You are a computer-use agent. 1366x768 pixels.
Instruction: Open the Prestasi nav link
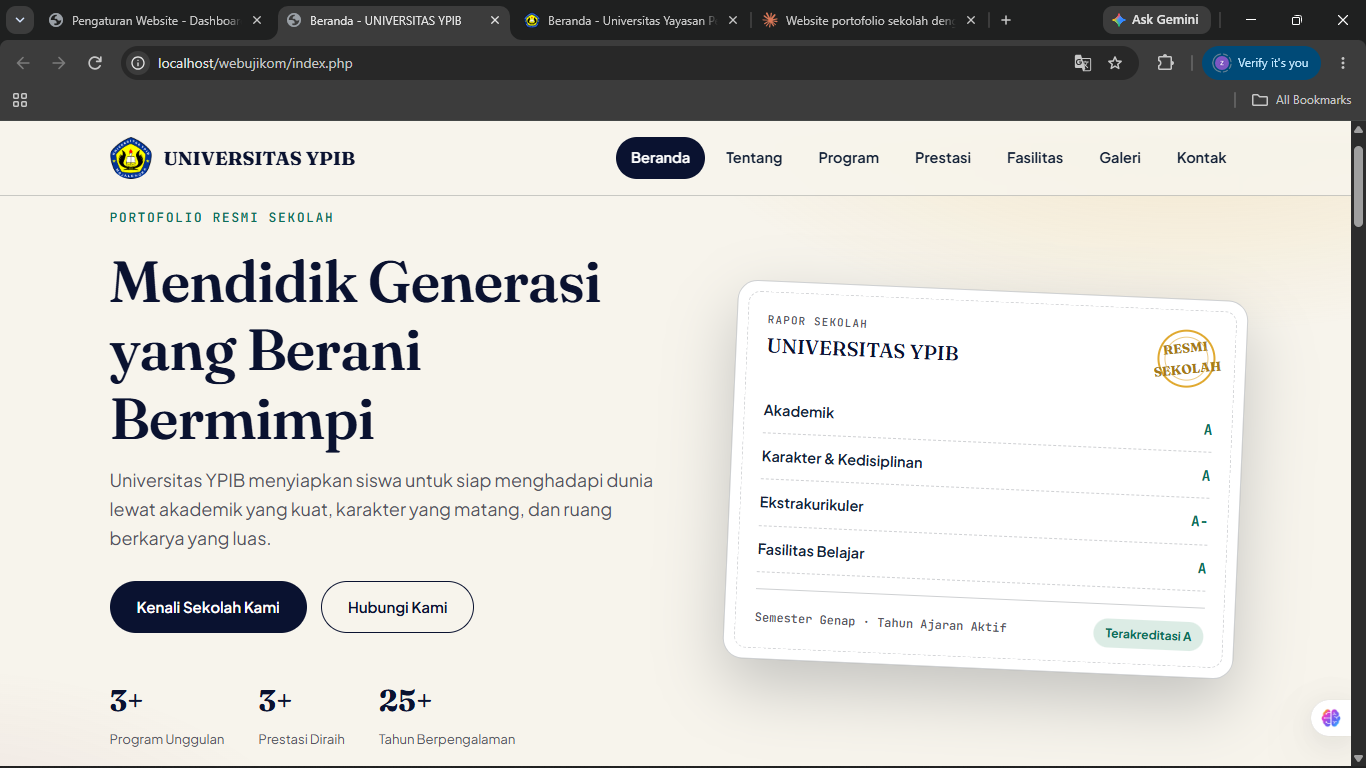pos(943,158)
